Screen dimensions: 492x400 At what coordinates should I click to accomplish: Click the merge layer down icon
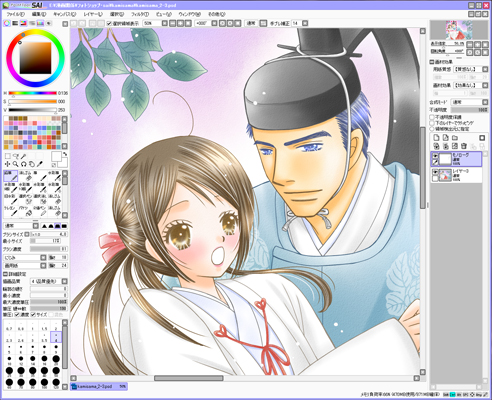446,146
